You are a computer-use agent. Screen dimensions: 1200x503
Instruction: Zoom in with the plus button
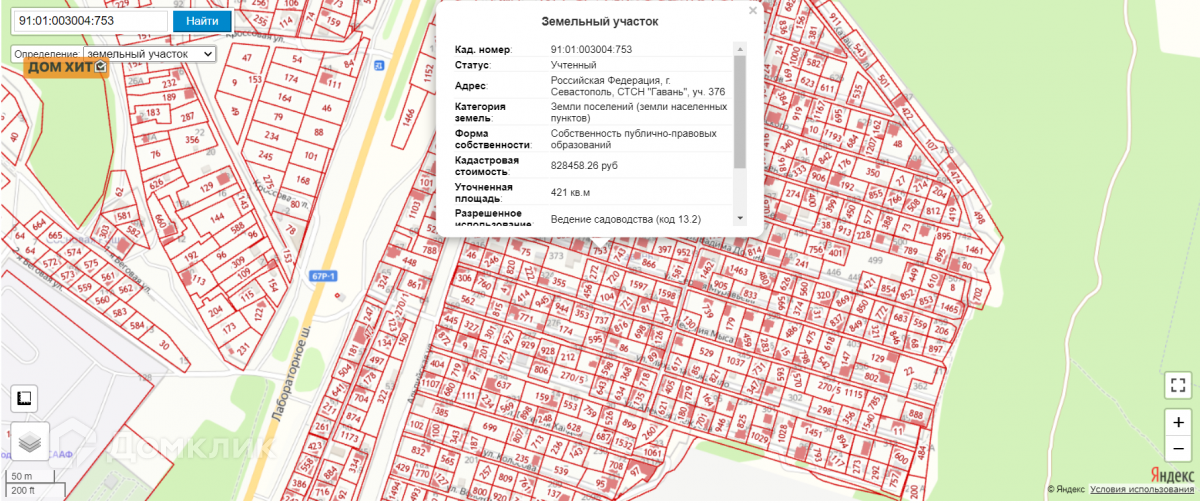click(1177, 423)
